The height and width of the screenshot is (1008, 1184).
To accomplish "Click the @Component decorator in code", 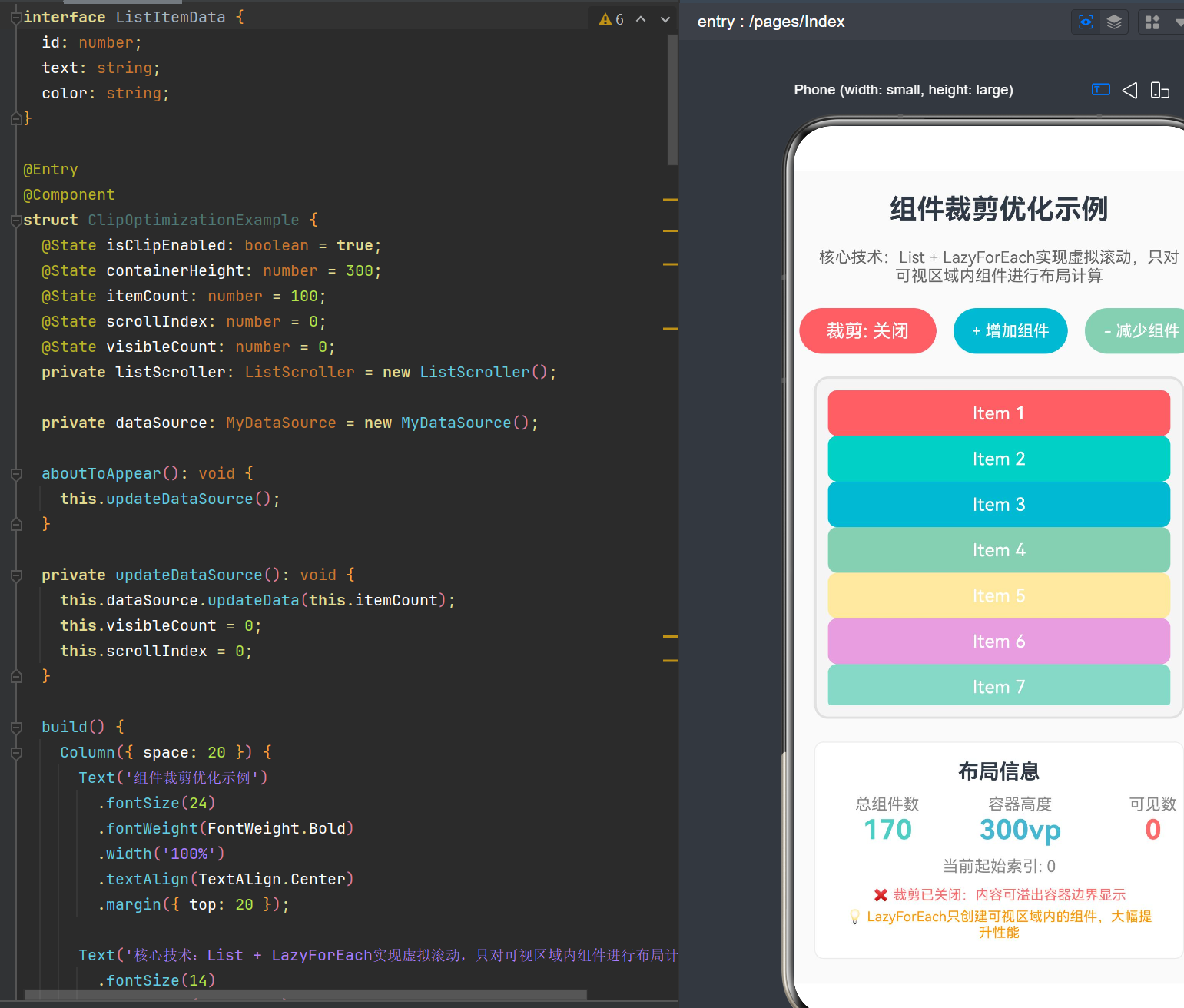I will [69, 194].
